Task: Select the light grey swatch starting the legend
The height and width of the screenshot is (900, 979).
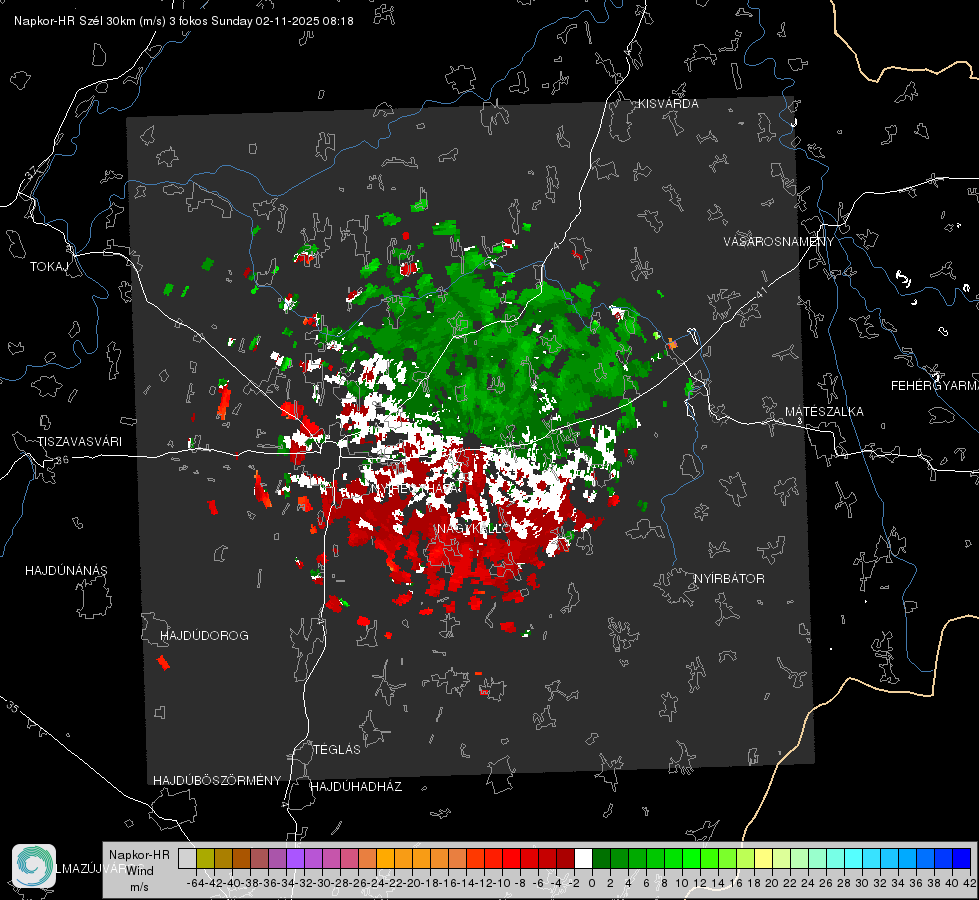Action: coord(187,858)
